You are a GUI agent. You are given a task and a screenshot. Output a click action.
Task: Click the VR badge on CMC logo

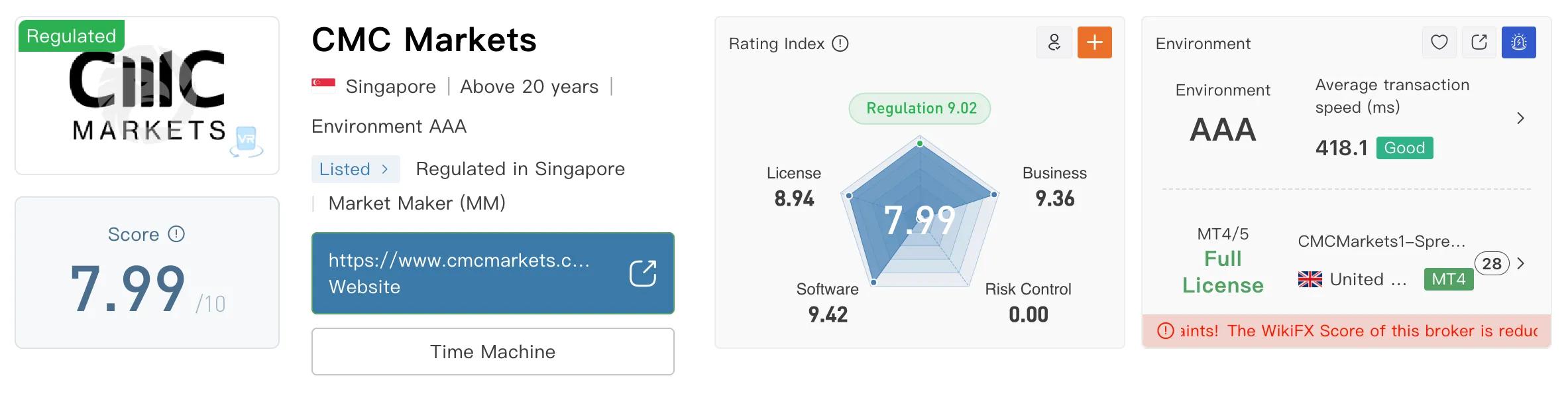point(247,141)
